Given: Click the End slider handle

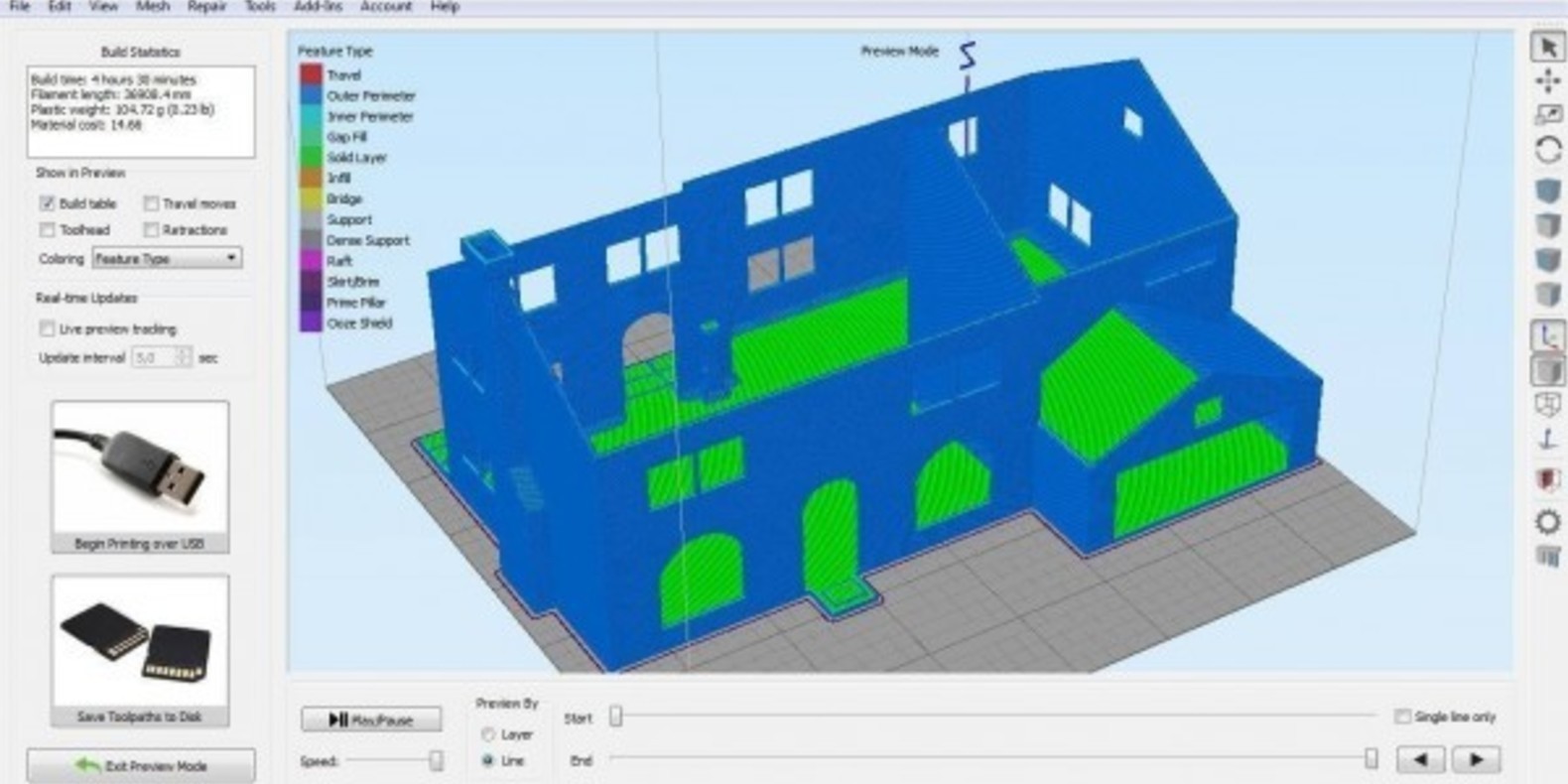Looking at the screenshot, I should coord(1371,759).
